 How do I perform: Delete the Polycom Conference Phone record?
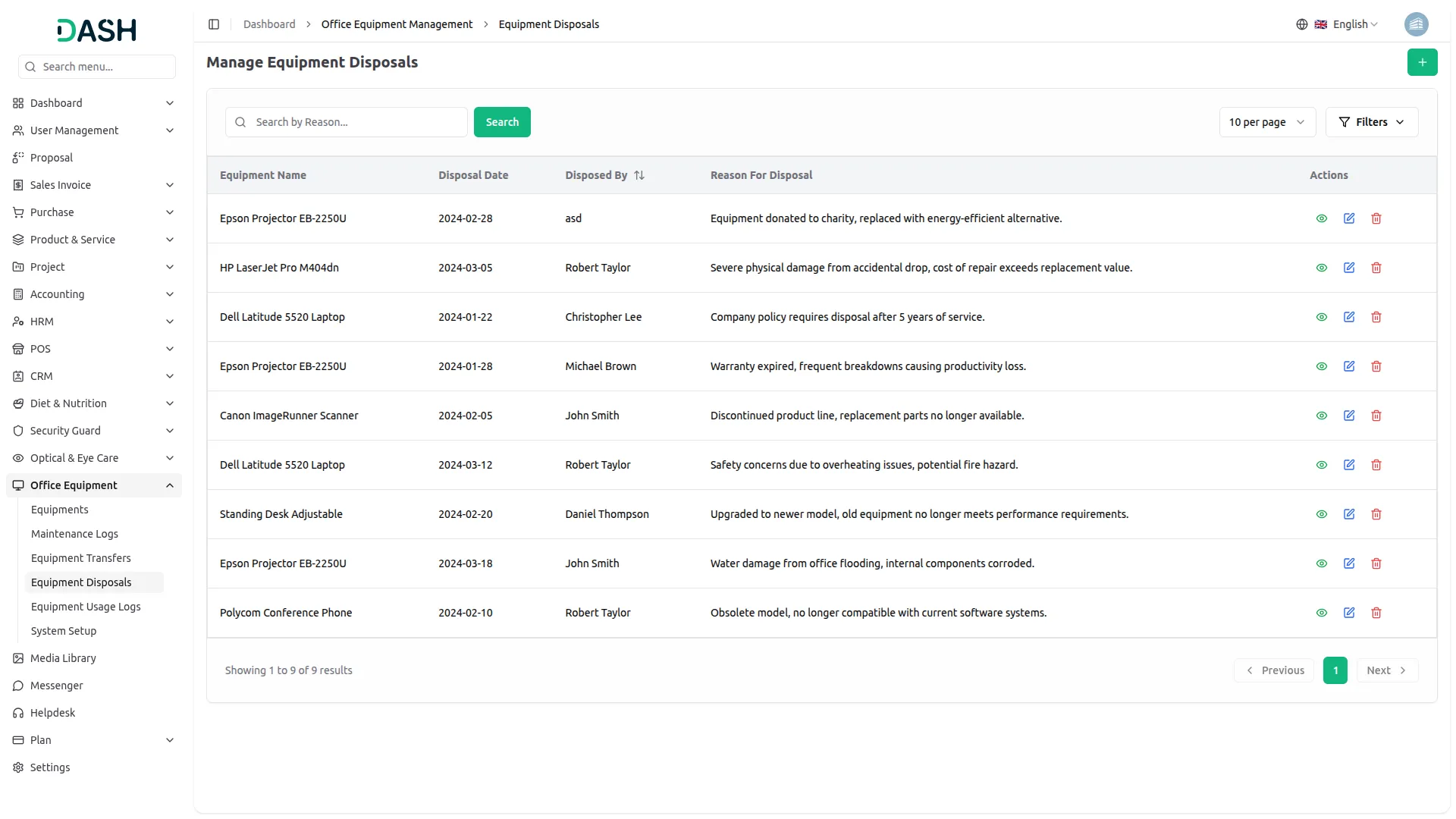(1376, 613)
